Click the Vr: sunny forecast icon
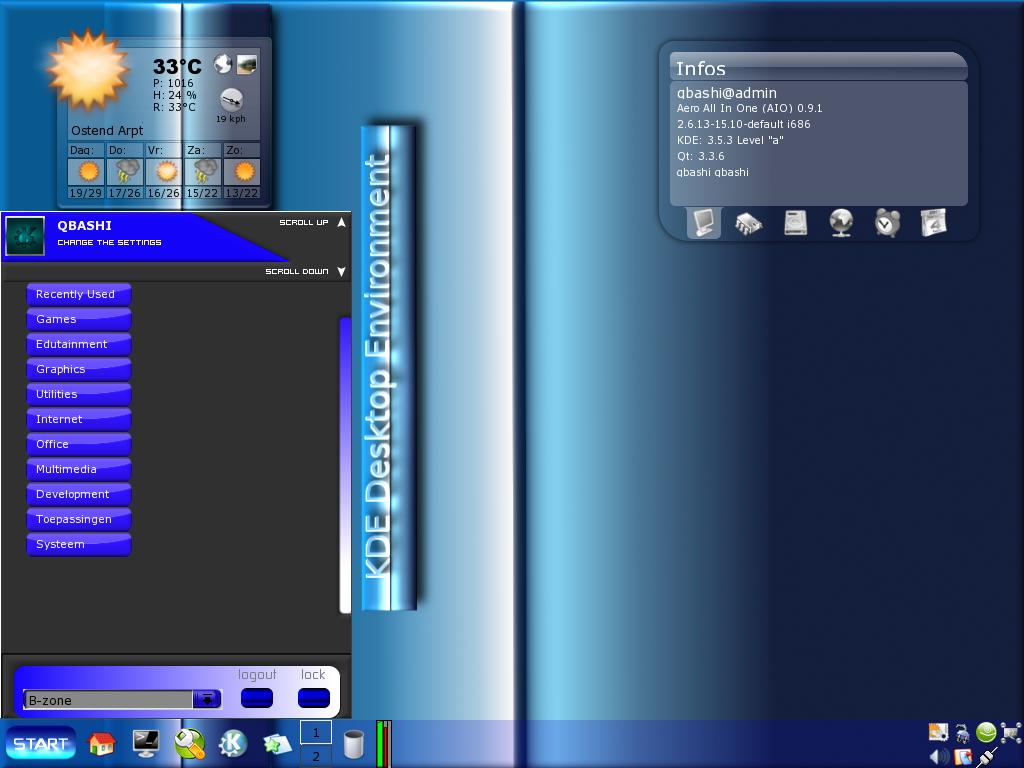 click(x=165, y=172)
